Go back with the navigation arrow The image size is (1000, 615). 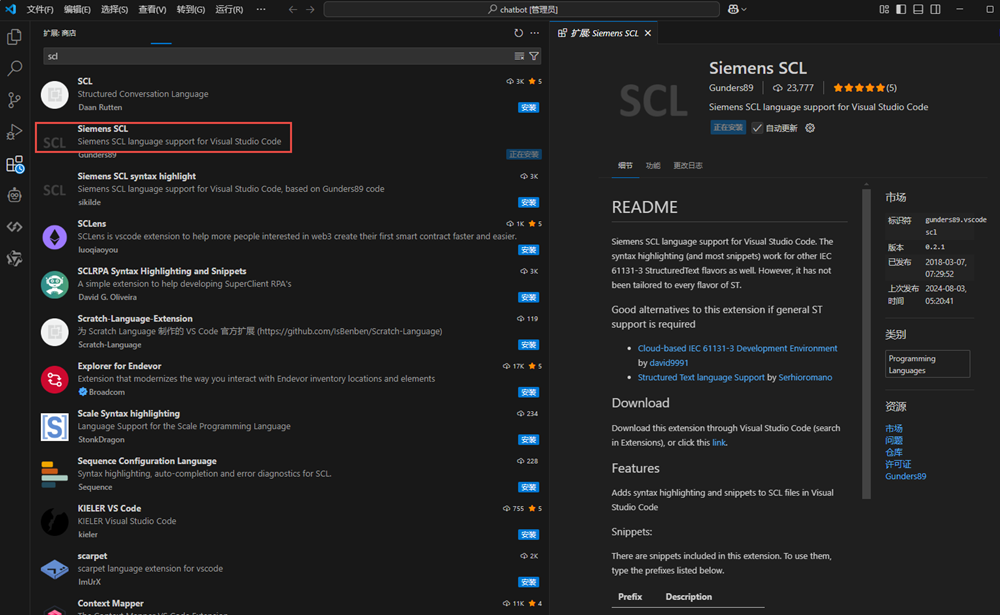(x=292, y=10)
